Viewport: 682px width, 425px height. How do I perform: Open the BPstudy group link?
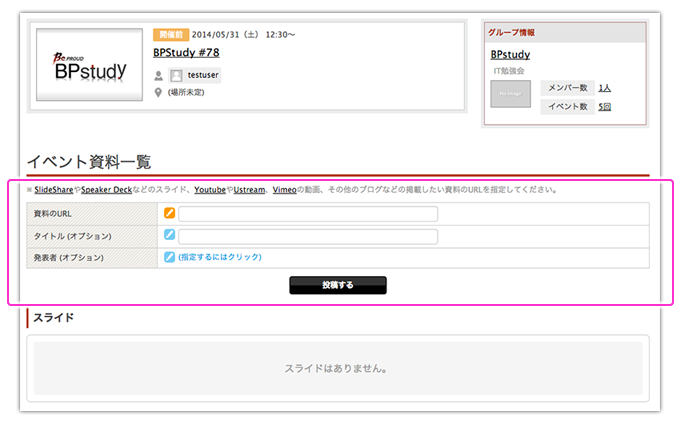tap(510, 55)
